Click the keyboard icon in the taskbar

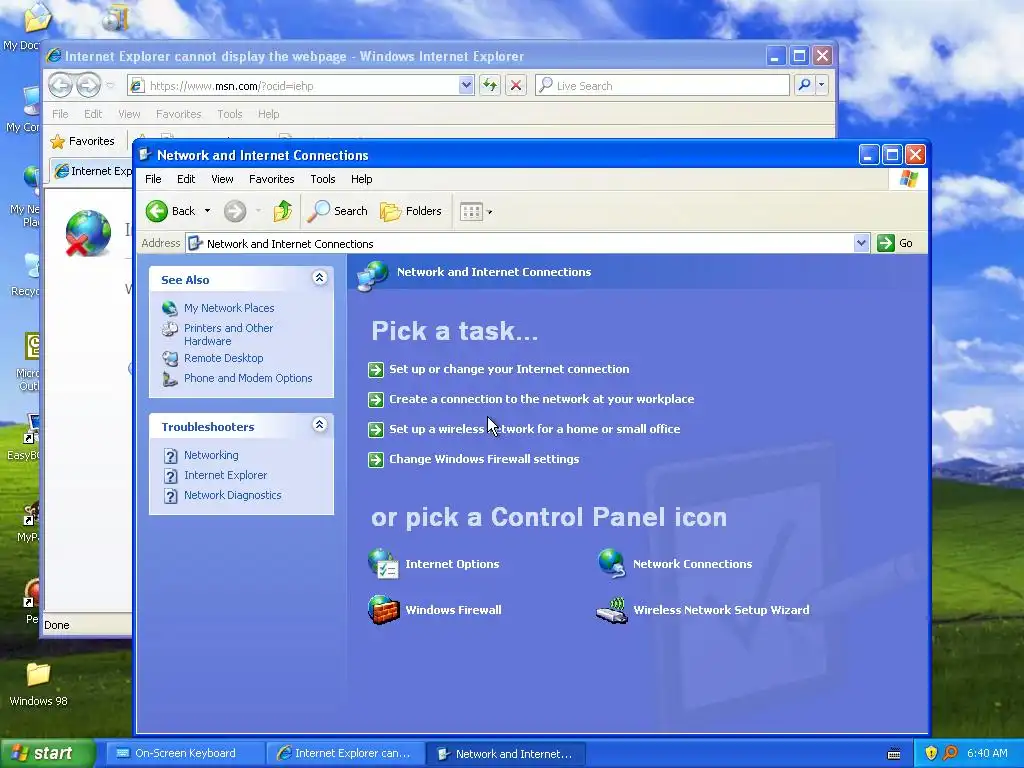pos(894,754)
